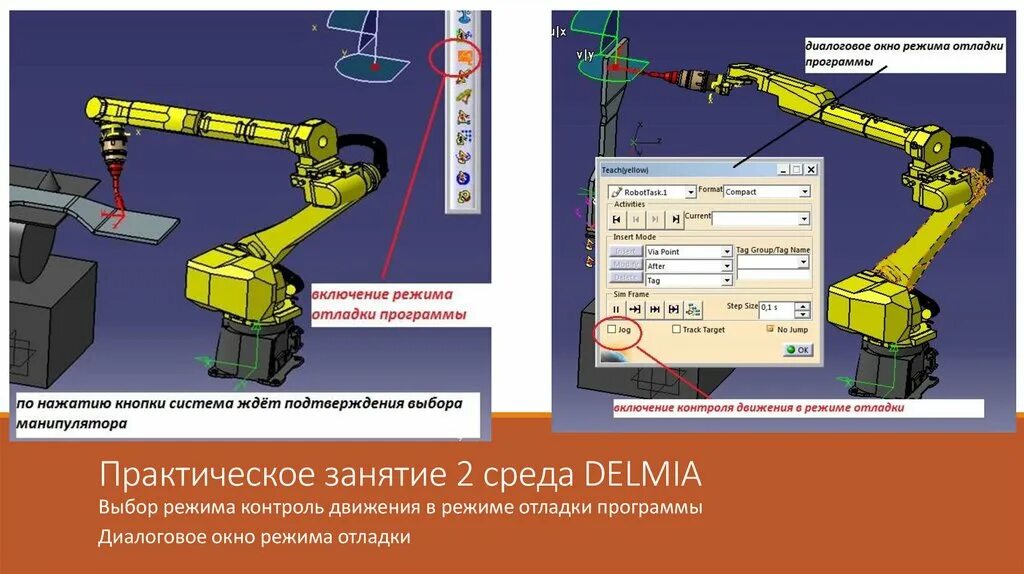The image size is (1024, 574).
Task: Click the slide title 'Практическое занятие 2 среда DELMIA'
Action: pos(400,474)
